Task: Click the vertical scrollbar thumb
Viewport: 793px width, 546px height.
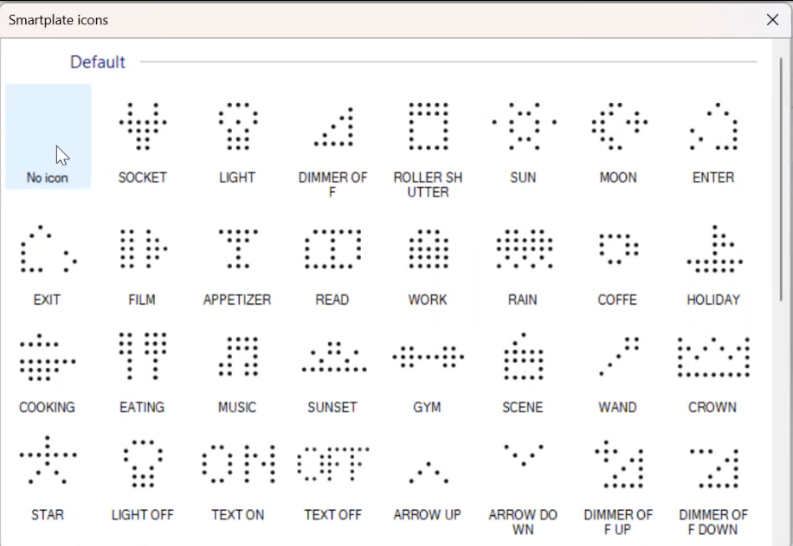Action: click(x=781, y=179)
